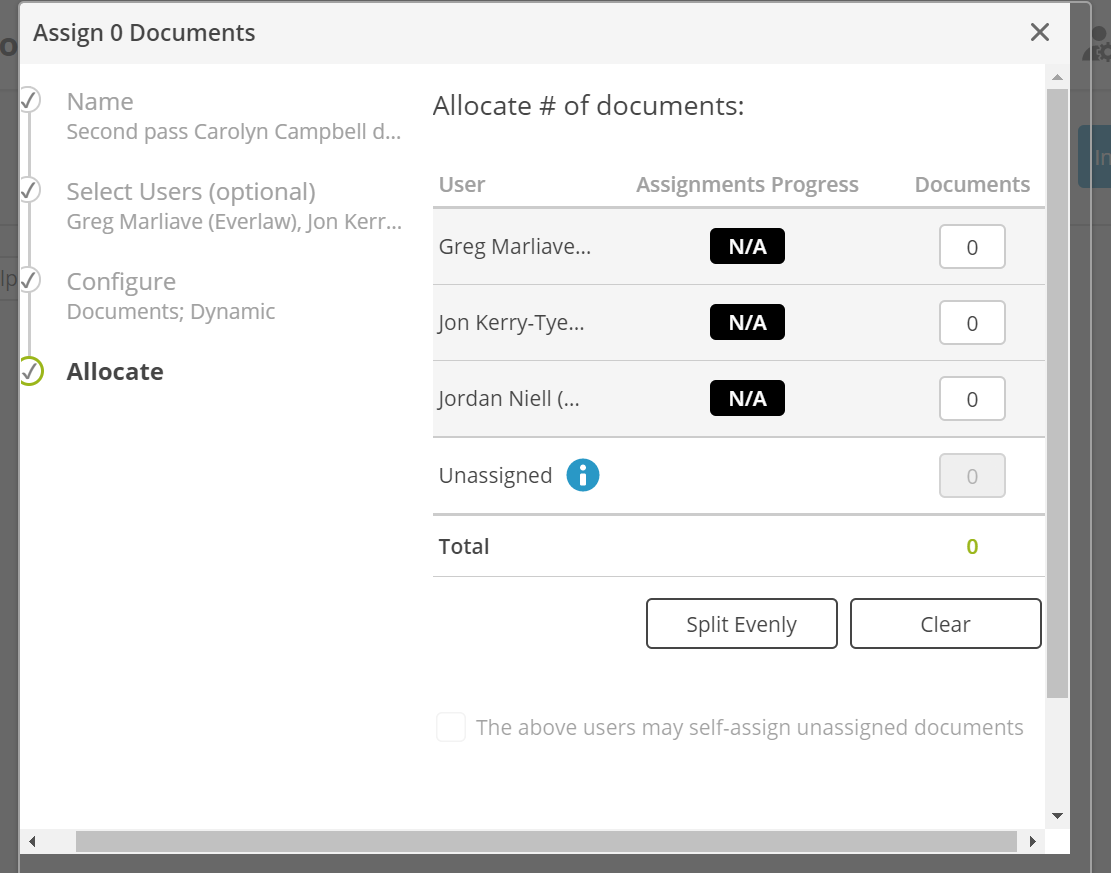1111x873 pixels.
Task: Close the Assign 0 Documents dialog
Action: click(x=1039, y=33)
